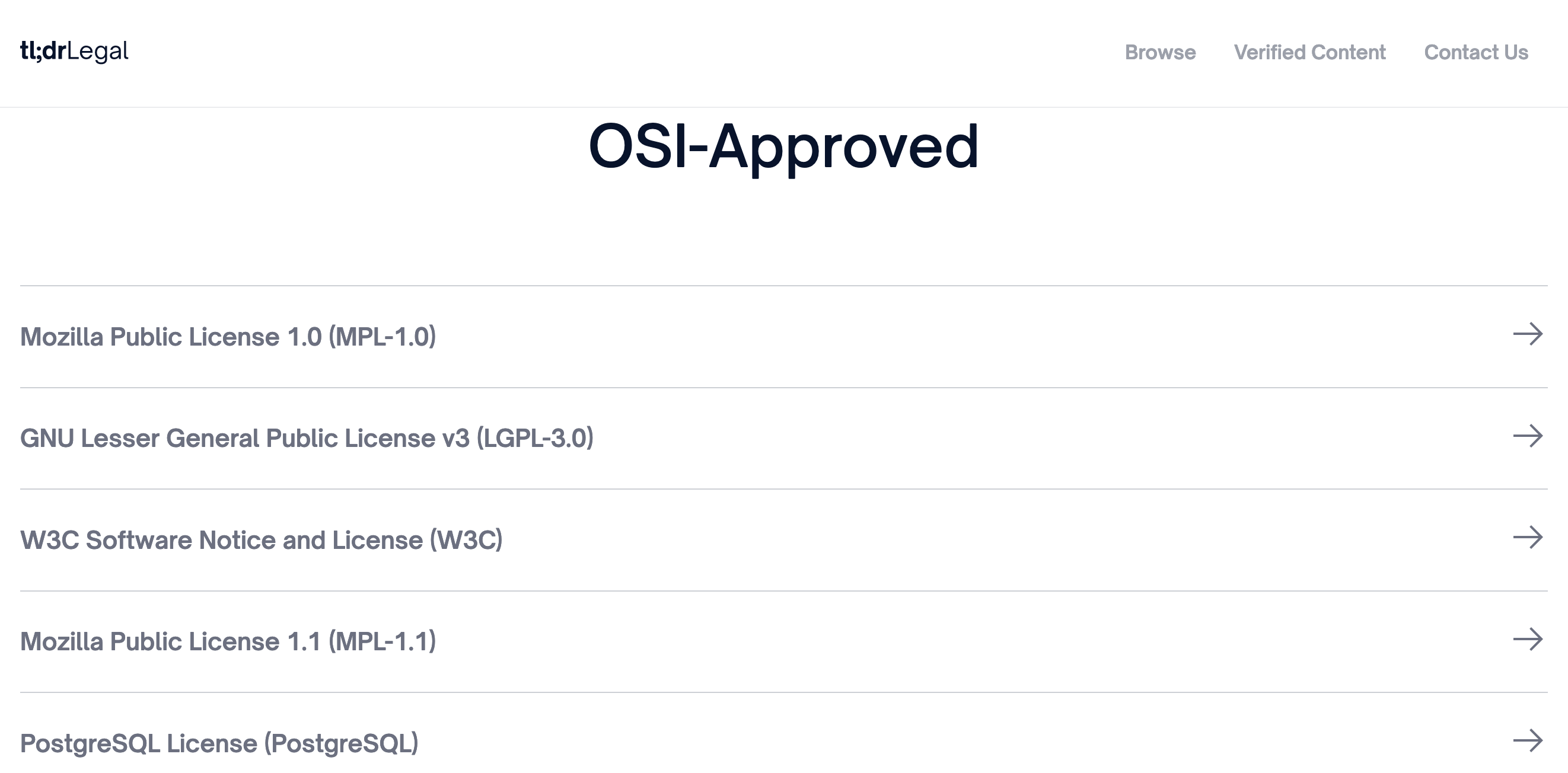Image resolution: width=1568 pixels, height=773 pixels.
Task: Click the (MPL-1.0) abbreviation text
Action: [x=383, y=337]
